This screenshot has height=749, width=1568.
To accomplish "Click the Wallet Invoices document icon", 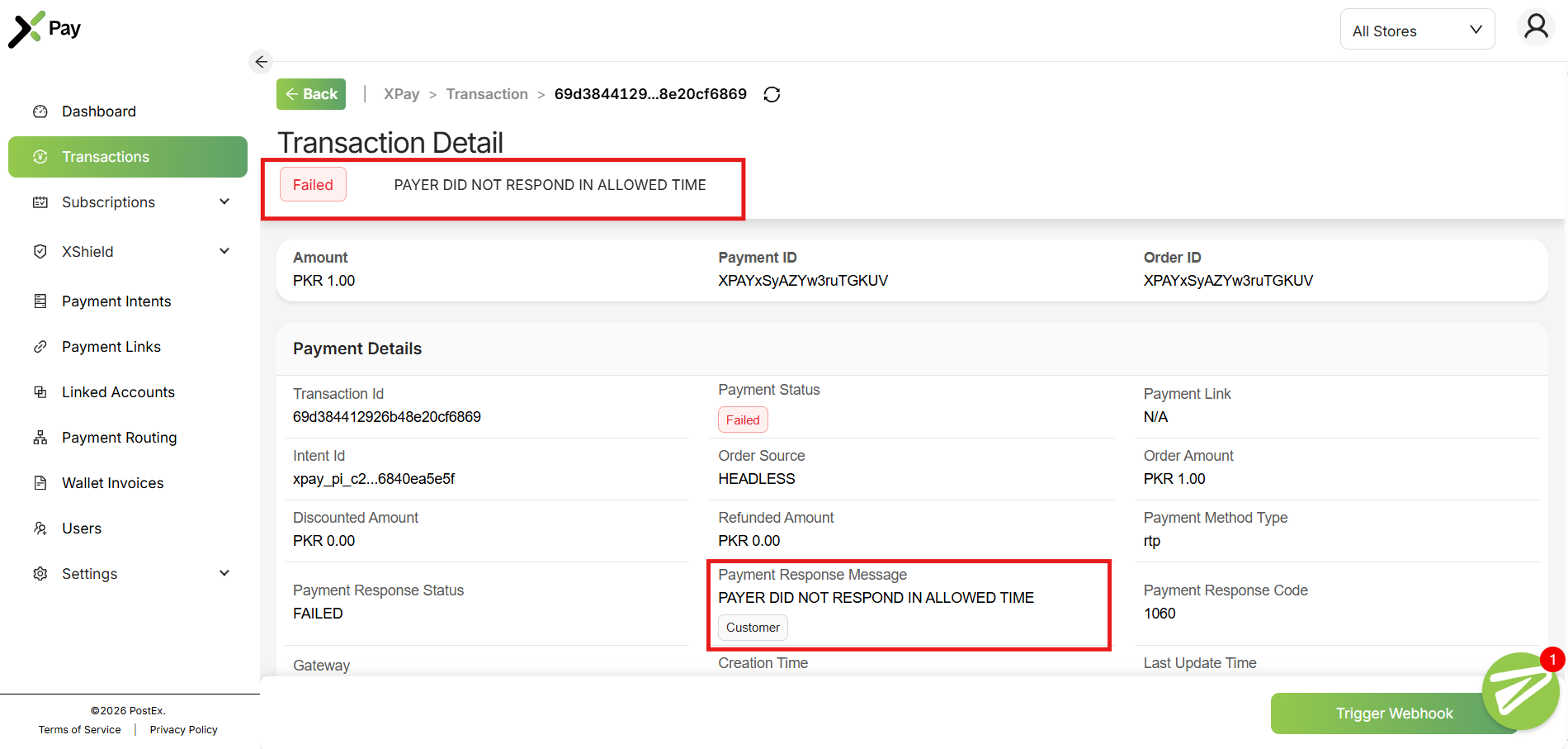I will pyautogui.click(x=40, y=483).
